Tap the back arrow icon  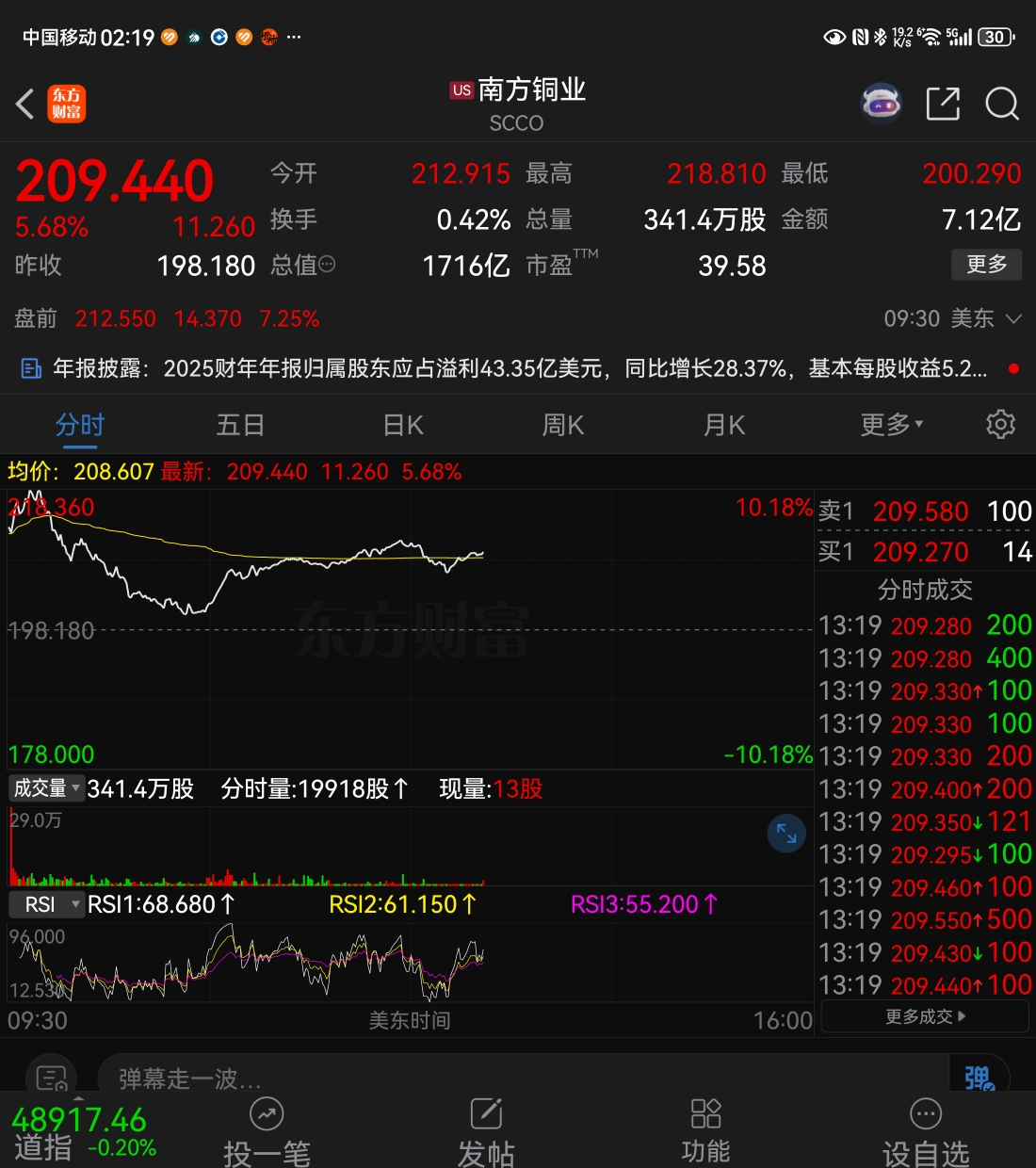[25, 104]
